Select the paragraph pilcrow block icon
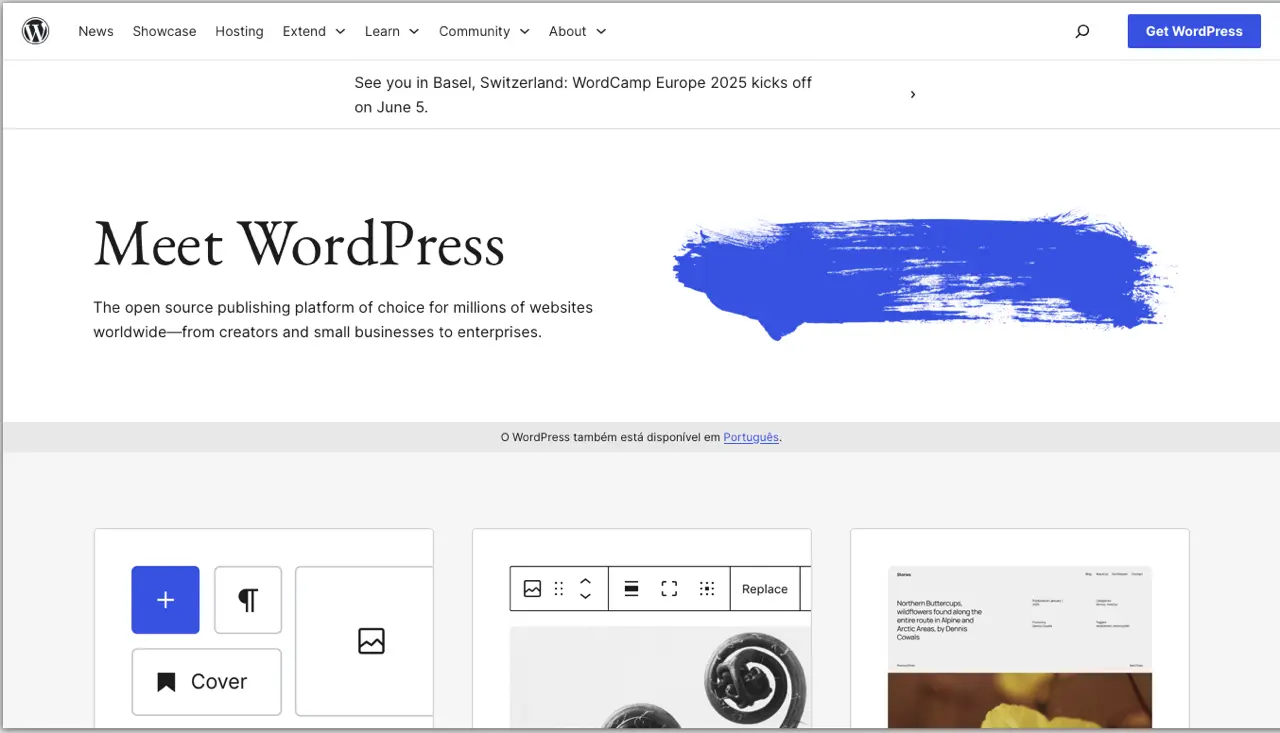The width and height of the screenshot is (1280, 733). (248, 600)
